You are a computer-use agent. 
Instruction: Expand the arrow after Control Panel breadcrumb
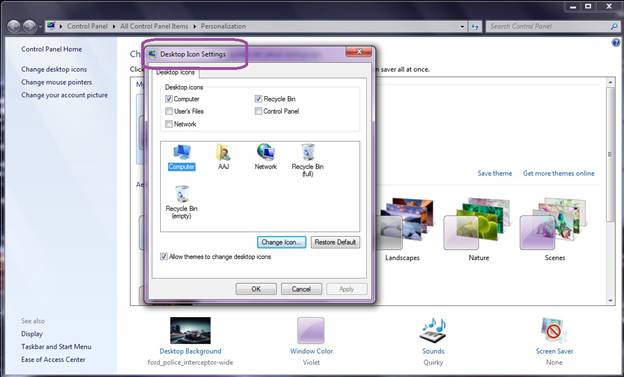click(114, 26)
